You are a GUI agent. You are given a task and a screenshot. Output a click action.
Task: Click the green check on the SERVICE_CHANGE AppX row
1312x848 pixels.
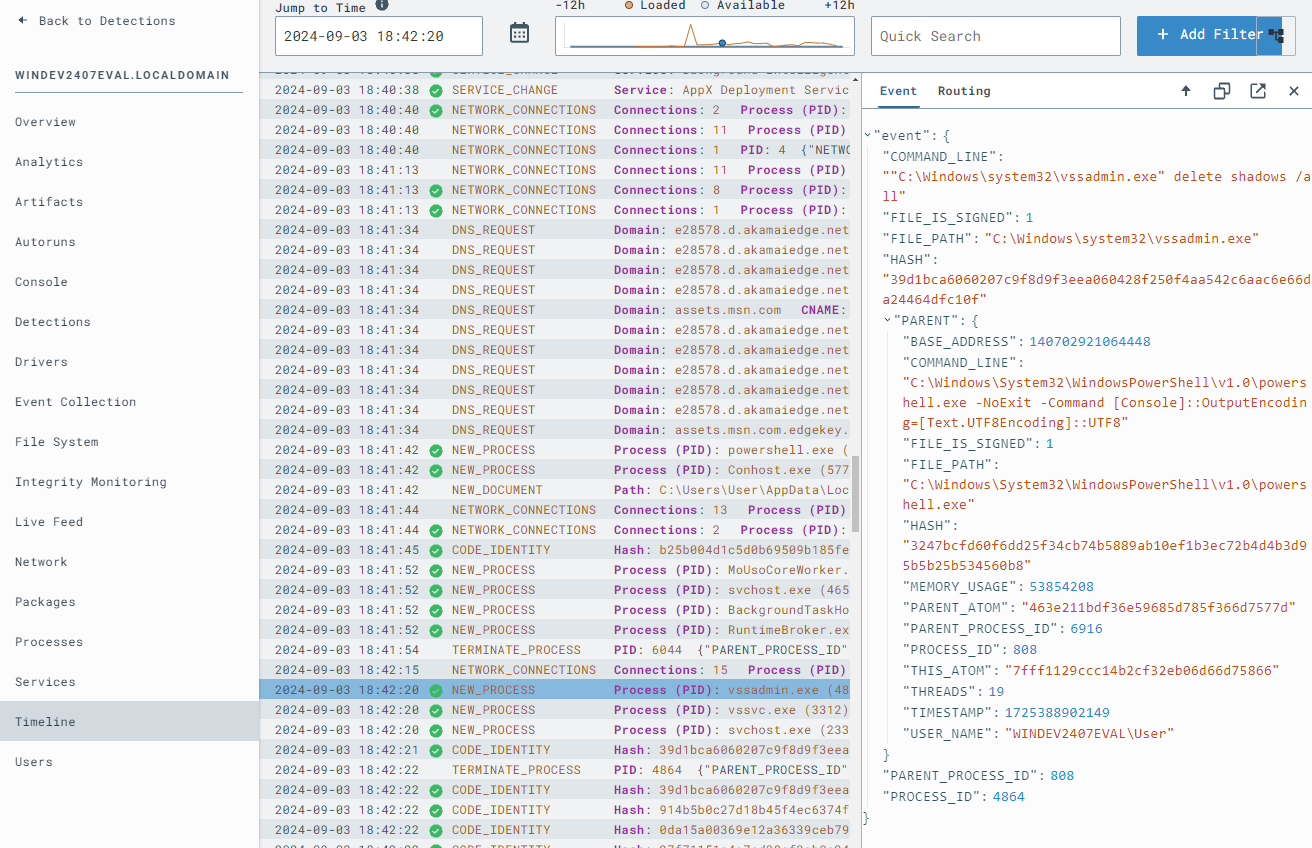435,90
